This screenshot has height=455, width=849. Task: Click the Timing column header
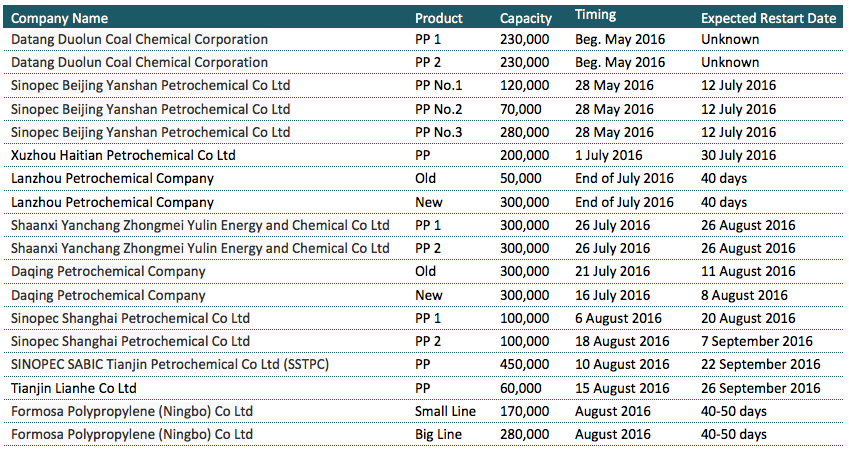coord(595,16)
